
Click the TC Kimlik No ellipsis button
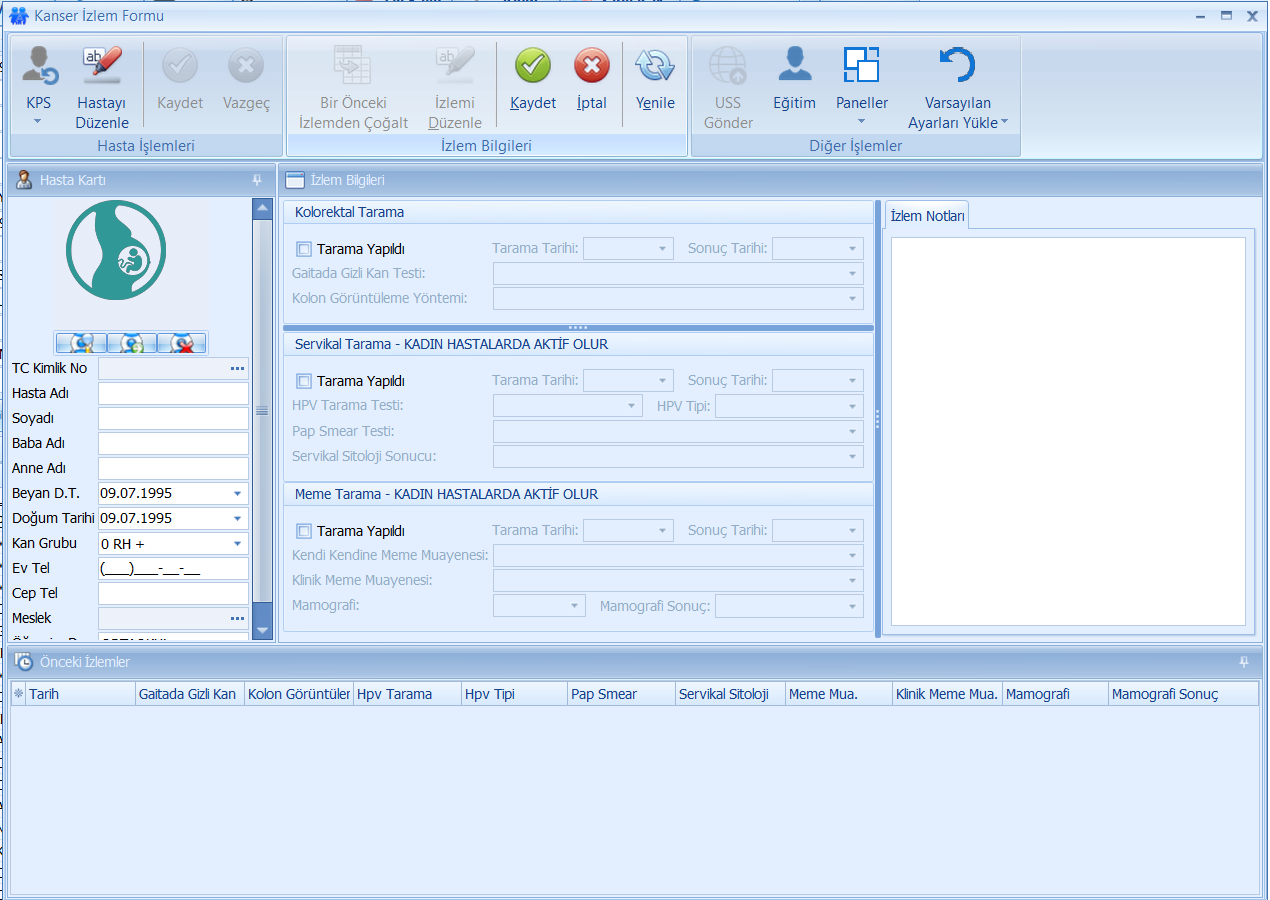(x=237, y=369)
